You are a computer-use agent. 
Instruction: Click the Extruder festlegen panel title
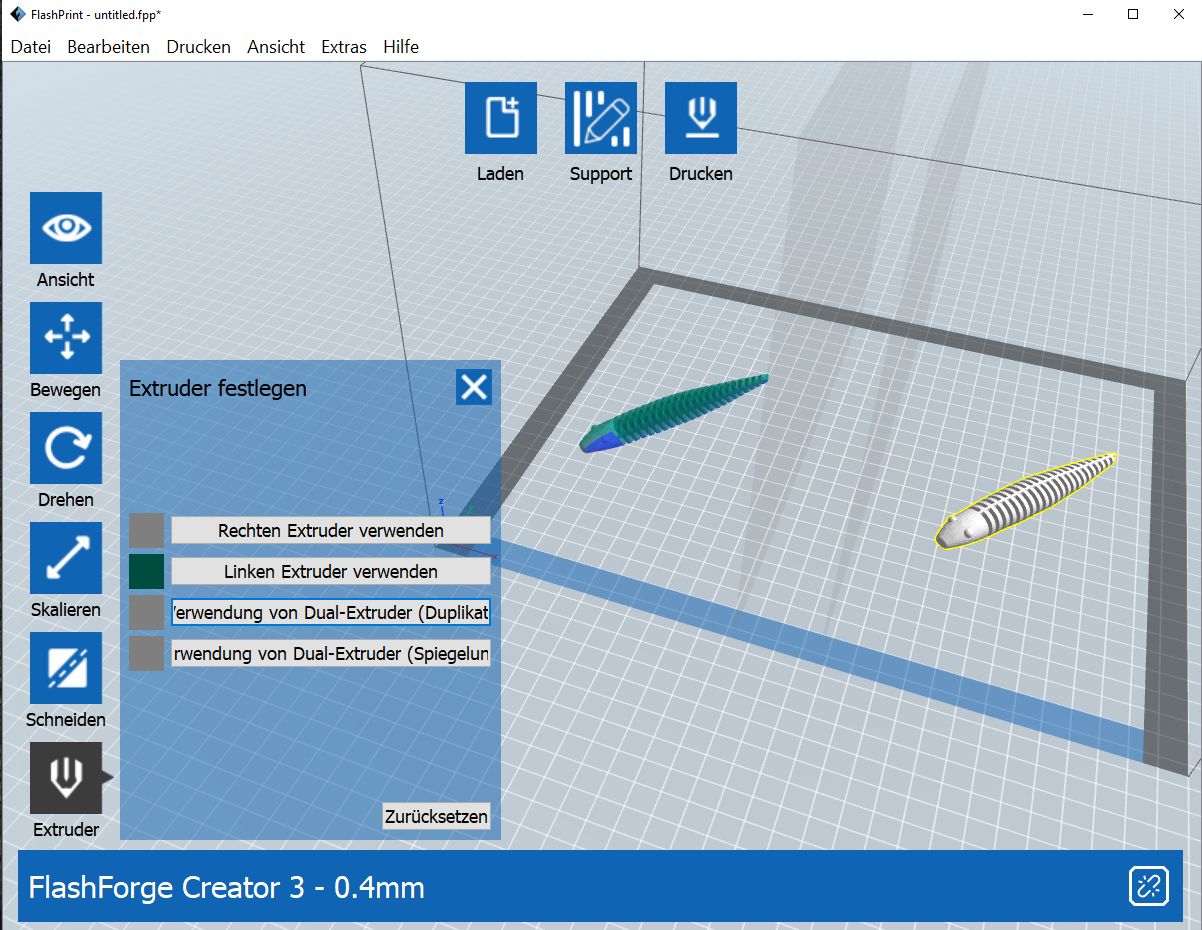pyautogui.click(x=218, y=388)
